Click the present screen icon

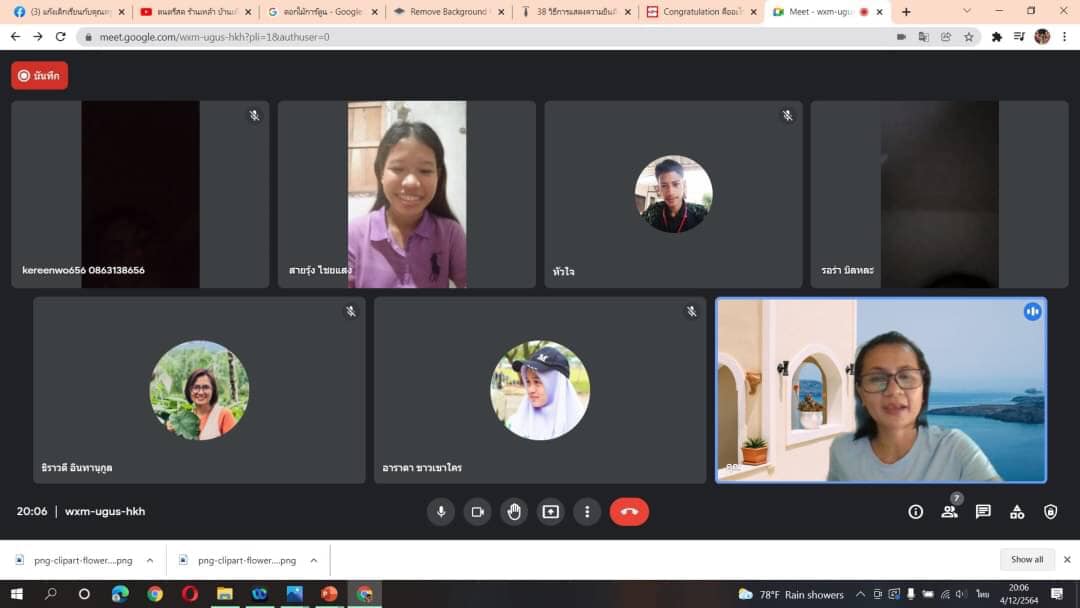[550, 512]
